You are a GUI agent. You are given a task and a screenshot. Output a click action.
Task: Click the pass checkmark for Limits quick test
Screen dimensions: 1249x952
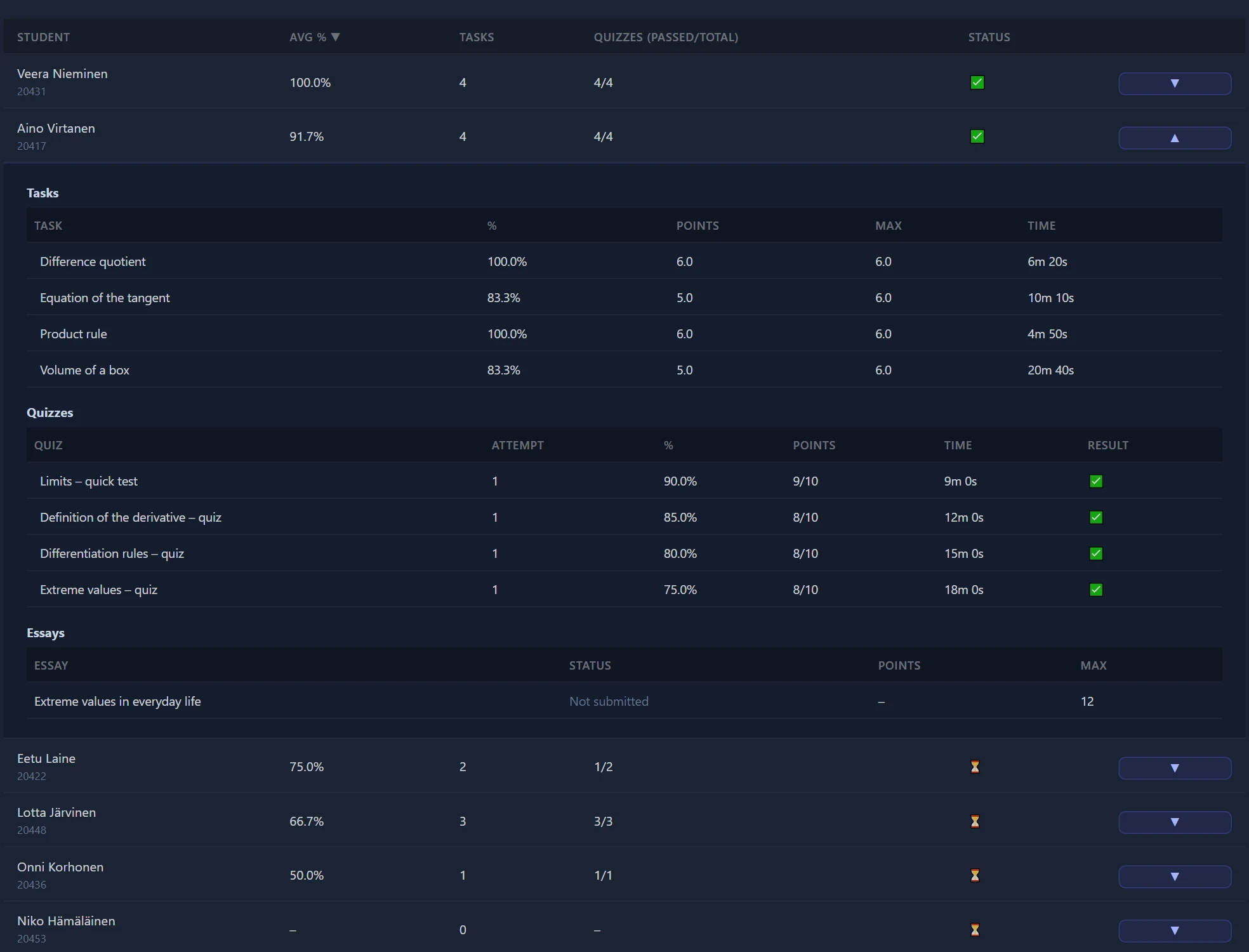pyautogui.click(x=1096, y=481)
